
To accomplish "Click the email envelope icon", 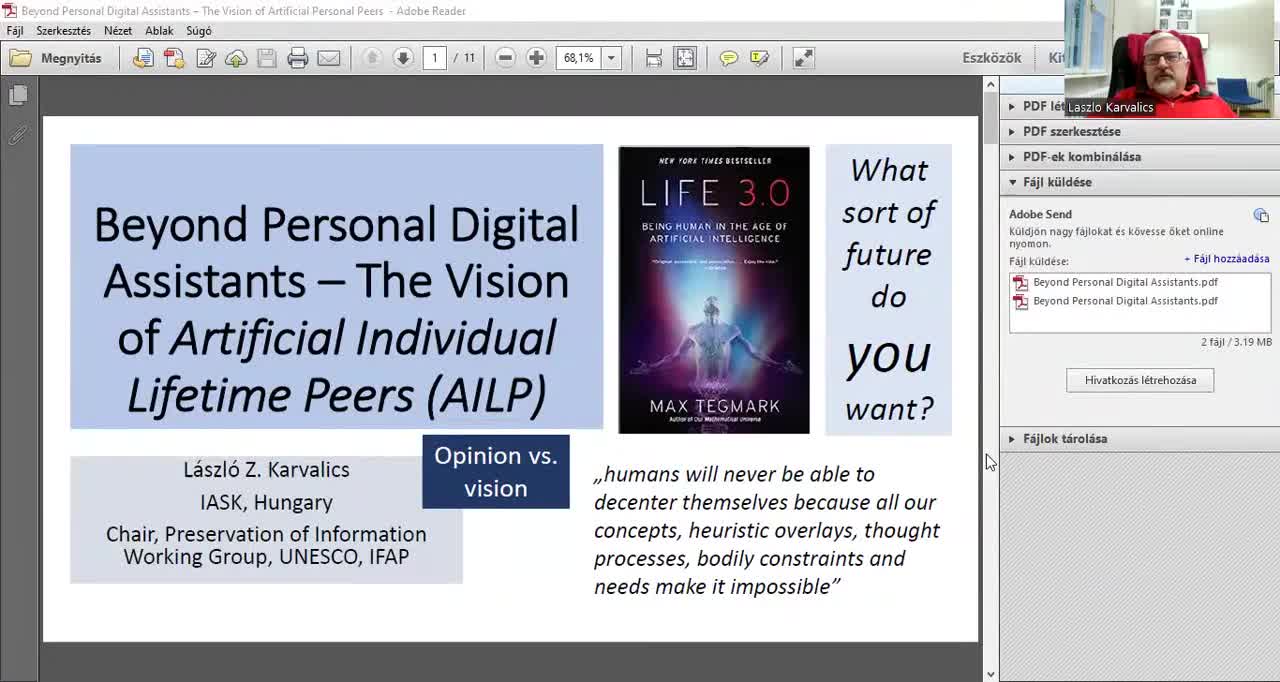I will click(328, 58).
